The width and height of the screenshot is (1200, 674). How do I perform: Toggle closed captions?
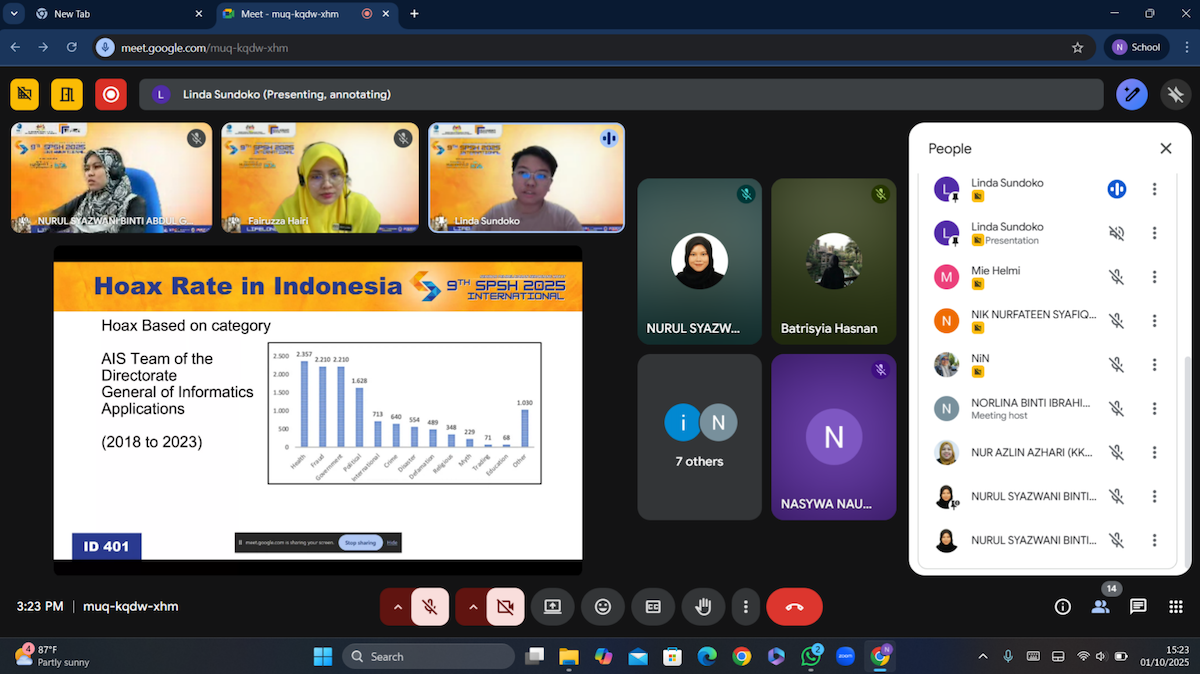[x=653, y=606]
